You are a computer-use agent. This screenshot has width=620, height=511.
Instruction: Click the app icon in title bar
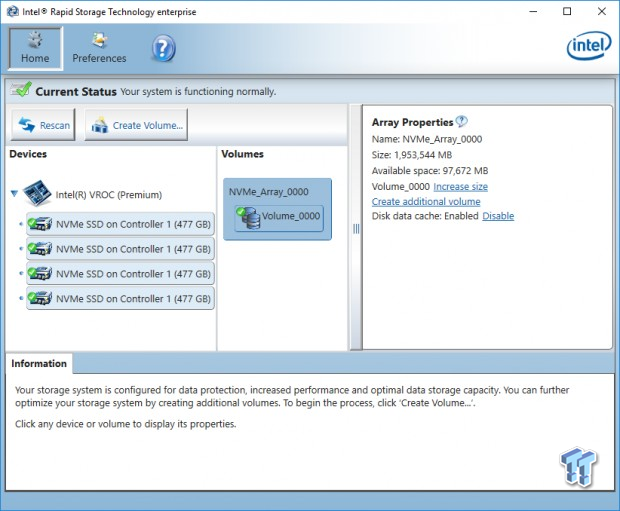click(13, 11)
